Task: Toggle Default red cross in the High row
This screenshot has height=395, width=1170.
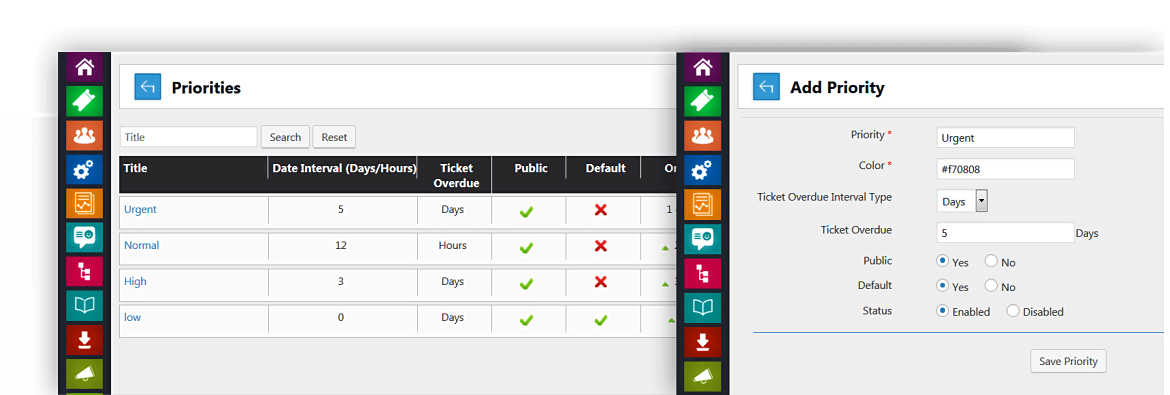Action: click(601, 282)
